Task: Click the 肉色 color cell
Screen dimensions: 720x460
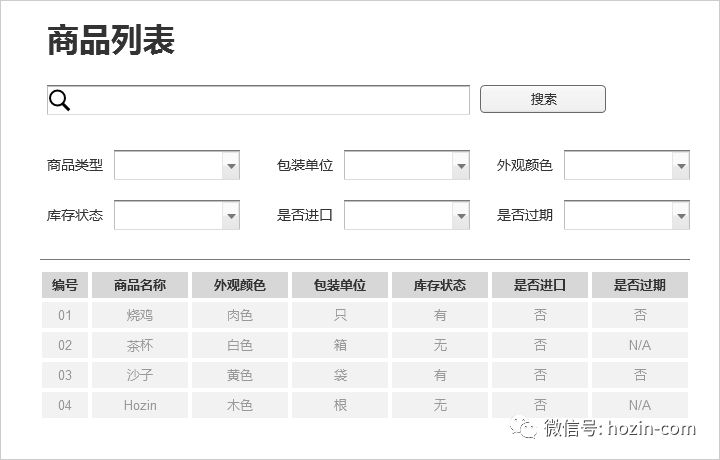Action: click(240, 315)
